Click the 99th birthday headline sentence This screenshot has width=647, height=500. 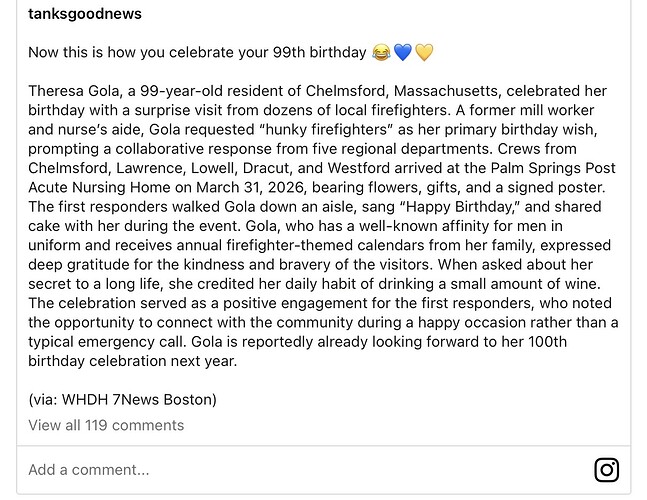click(x=197, y=52)
